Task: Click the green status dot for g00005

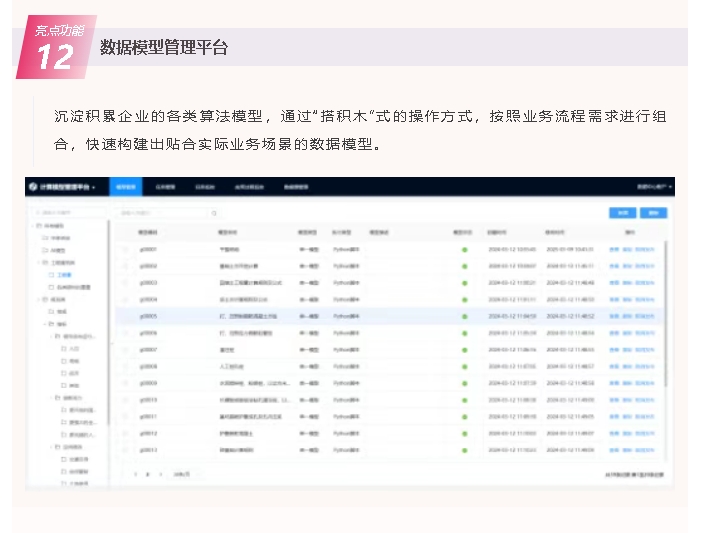Action: coord(464,315)
